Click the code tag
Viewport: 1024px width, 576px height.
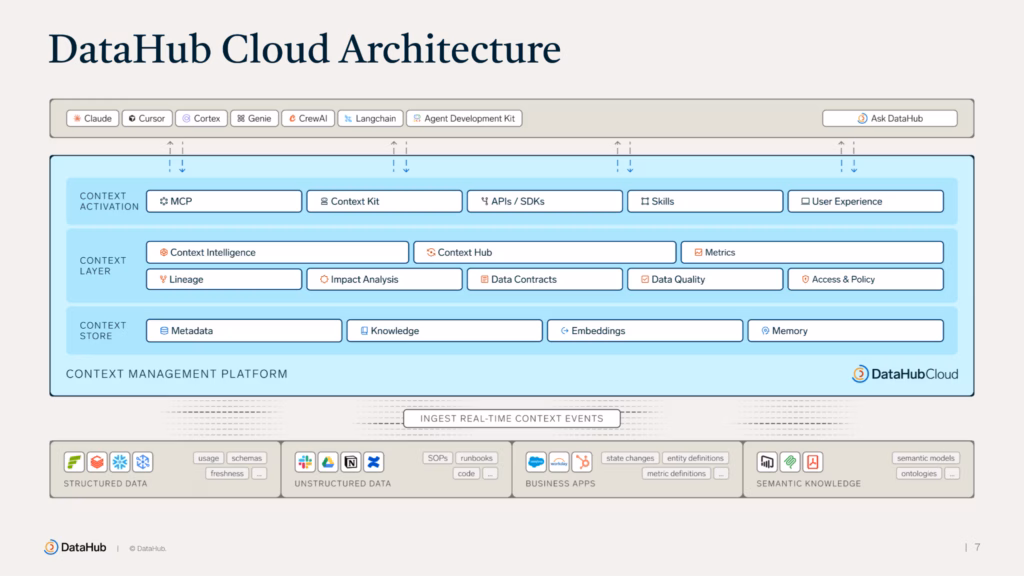(x=466, y=473)
